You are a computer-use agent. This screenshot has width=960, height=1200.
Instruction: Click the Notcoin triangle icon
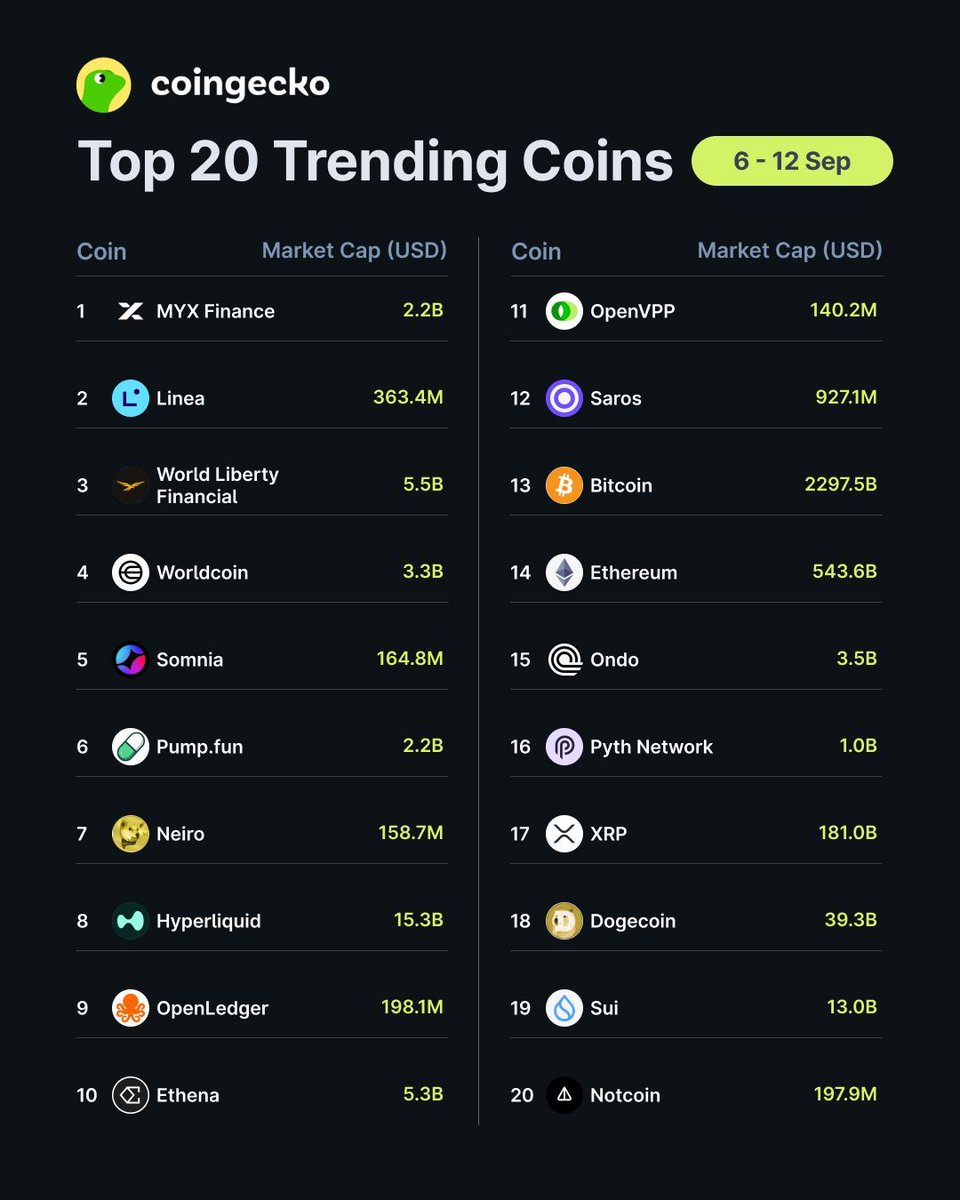coord(564,1095)
